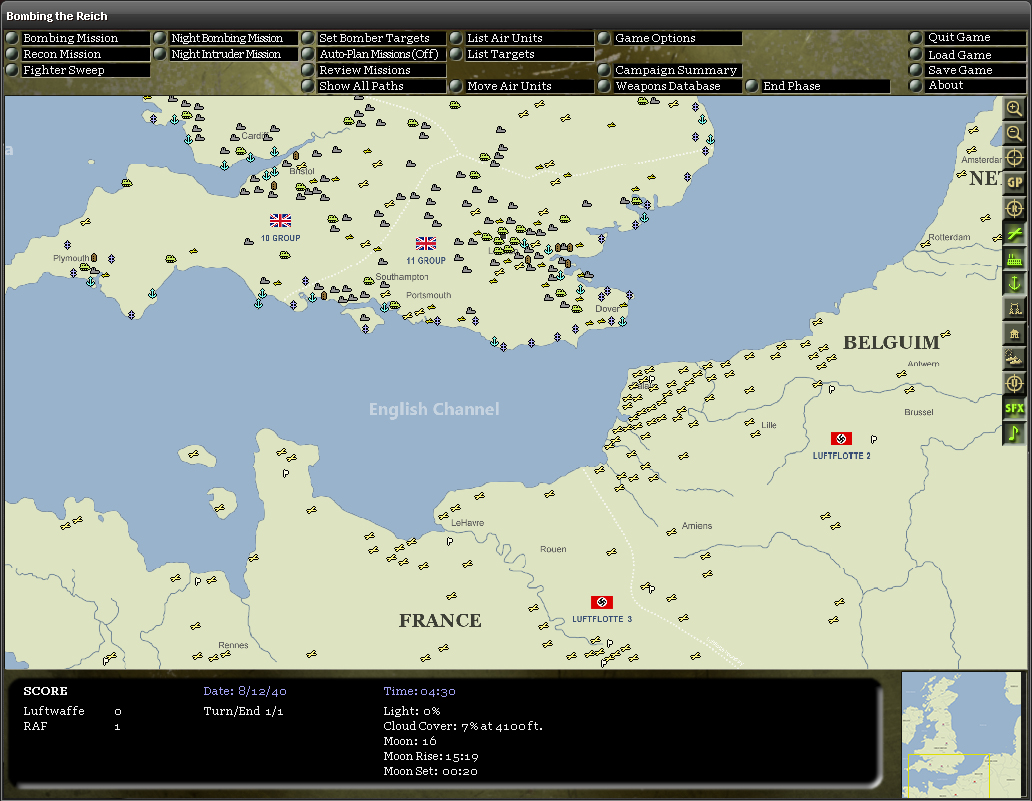Toggle Show All Paths
This screenshot has width=1032, height=801.
tap(374, 86)
